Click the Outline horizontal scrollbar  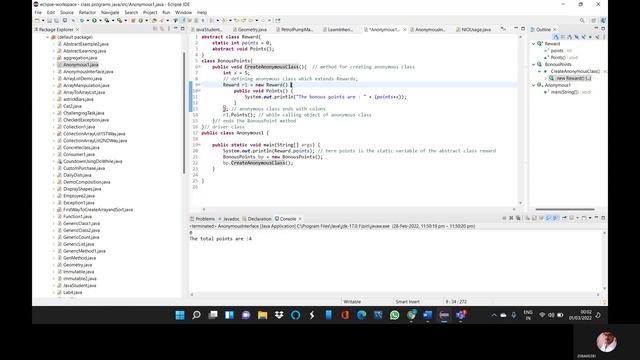(565, 209)
